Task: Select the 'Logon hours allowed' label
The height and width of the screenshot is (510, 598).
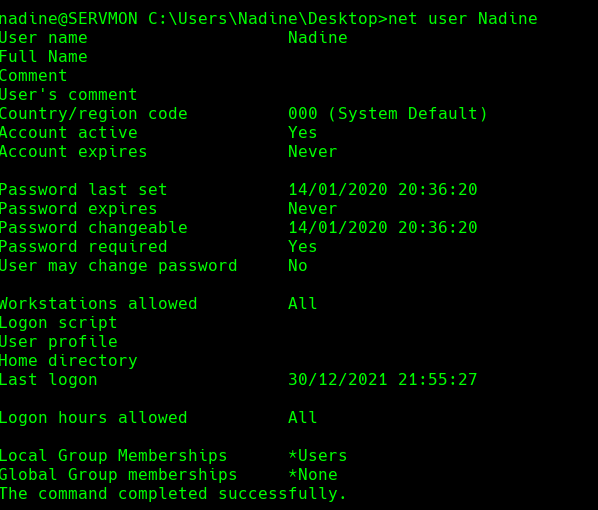Action: (93, 418)
